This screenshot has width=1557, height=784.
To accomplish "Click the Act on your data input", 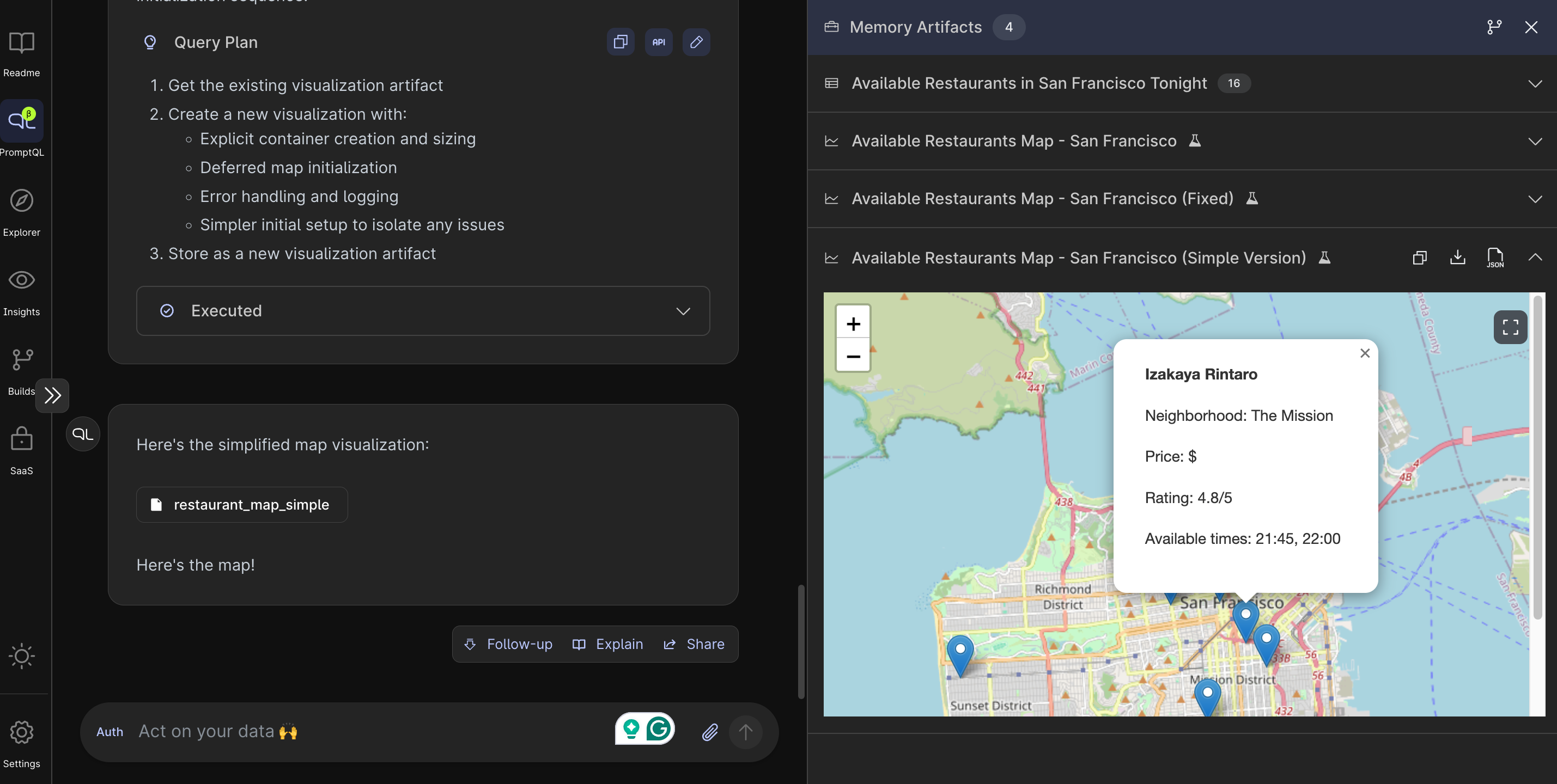I will pos(363,732).
